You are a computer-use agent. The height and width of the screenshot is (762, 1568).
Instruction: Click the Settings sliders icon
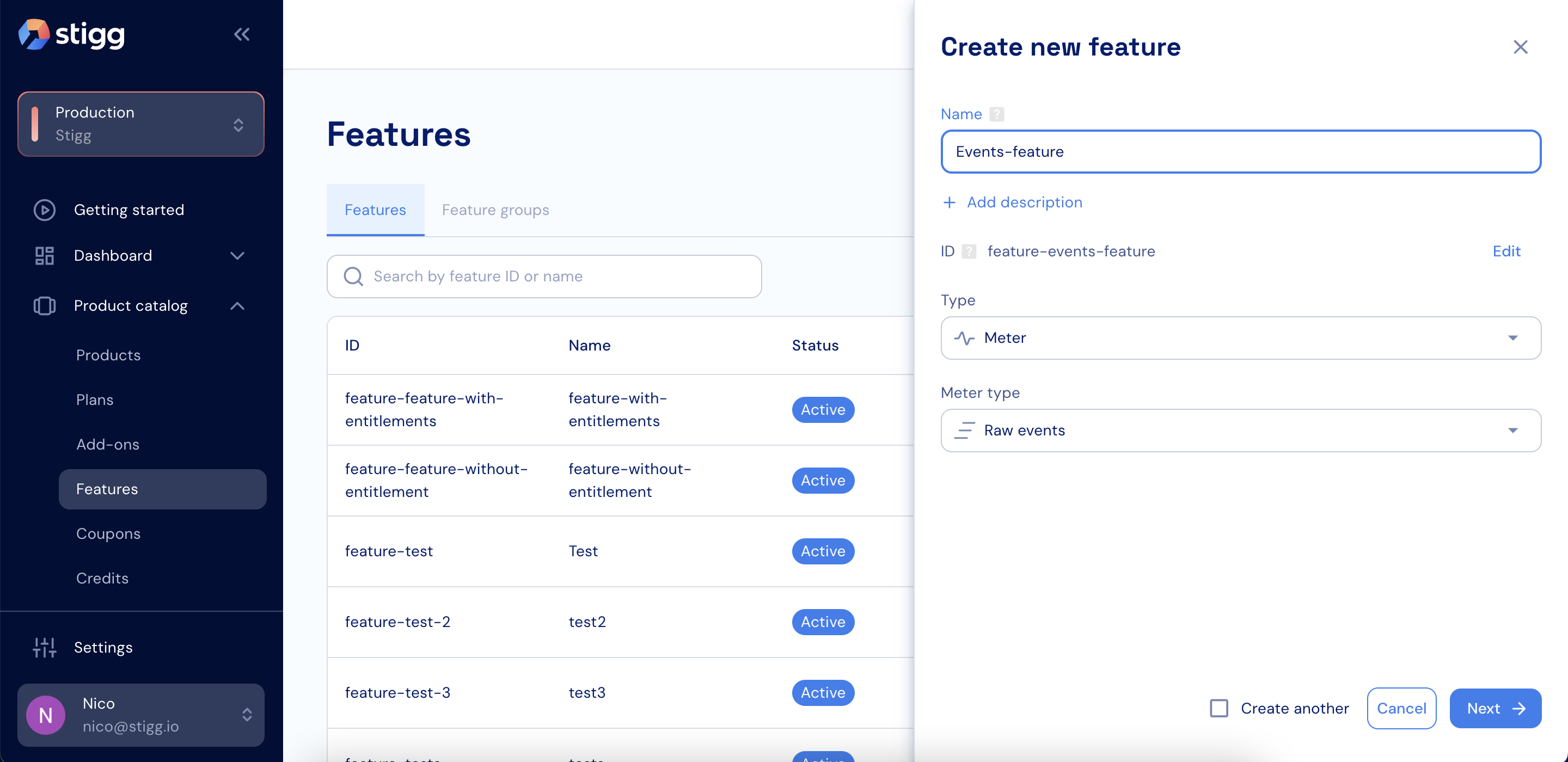click(45, 647)
